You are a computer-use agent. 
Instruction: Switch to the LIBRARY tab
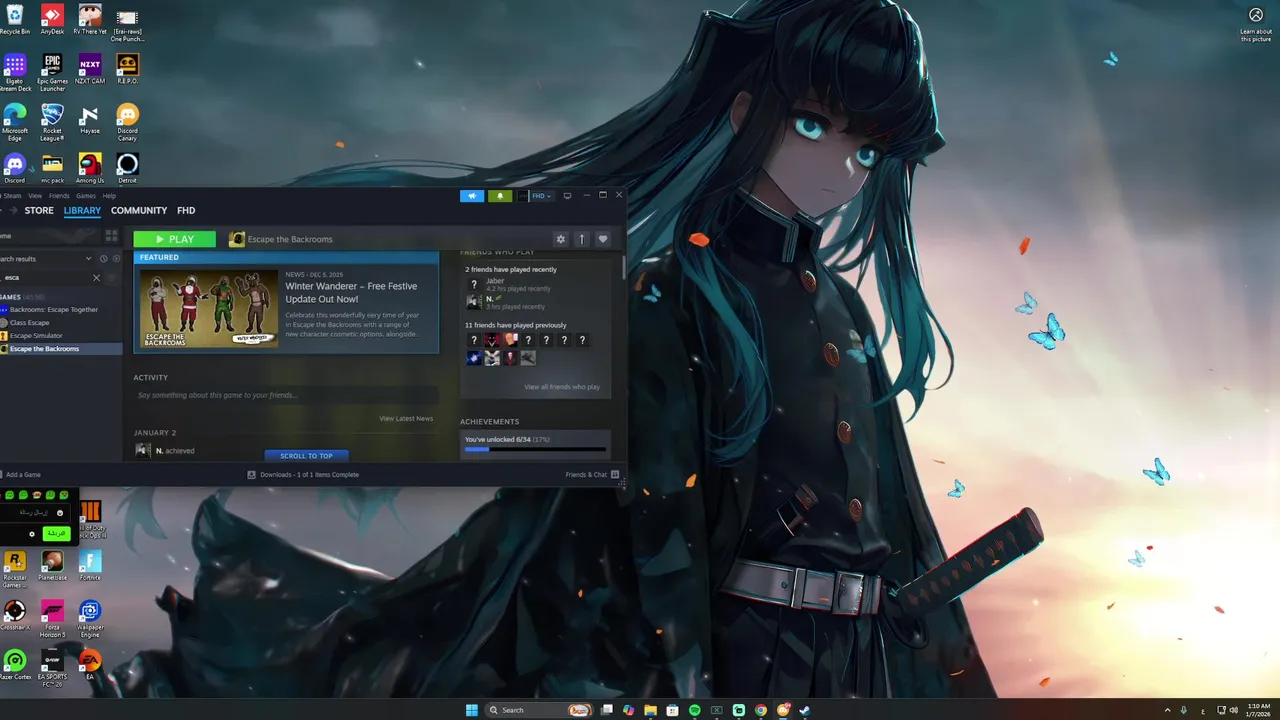[x=82, y=211]
